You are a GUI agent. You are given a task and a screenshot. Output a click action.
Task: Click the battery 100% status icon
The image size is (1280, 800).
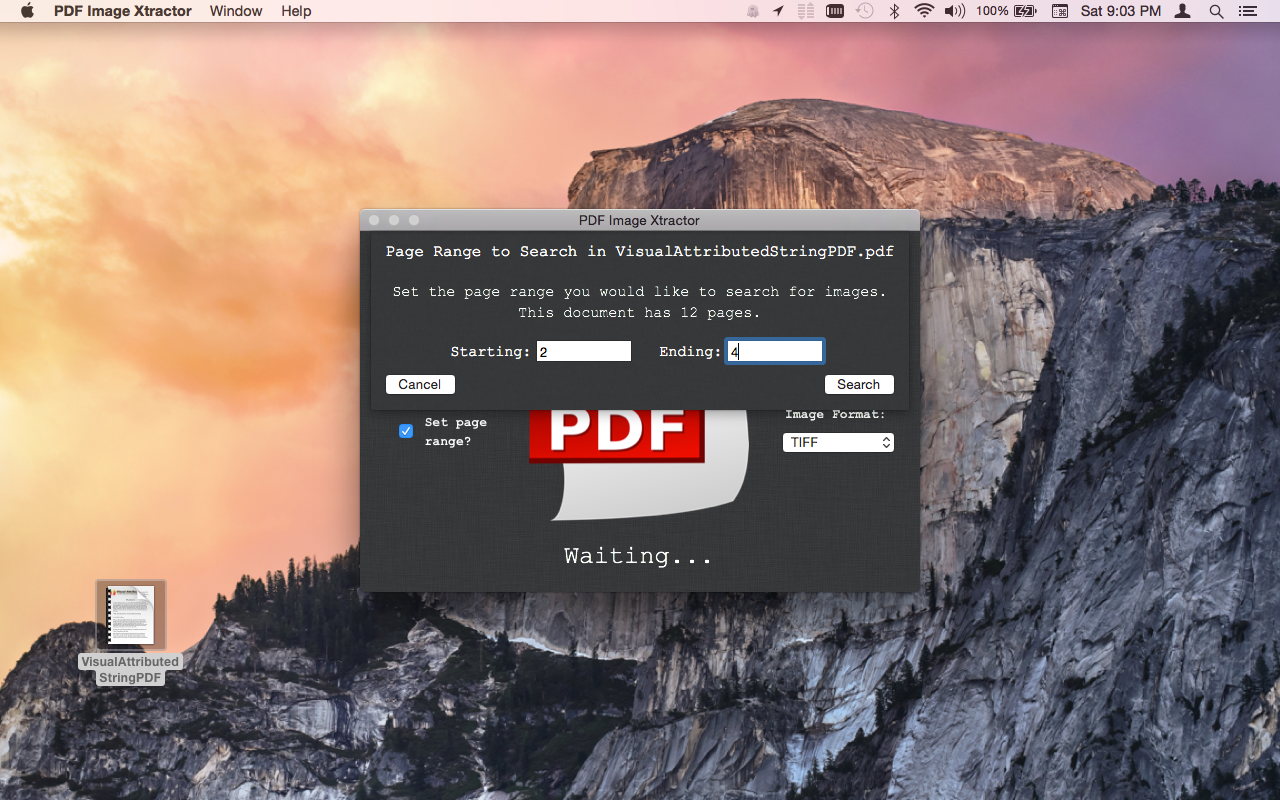pos(1006,11)
